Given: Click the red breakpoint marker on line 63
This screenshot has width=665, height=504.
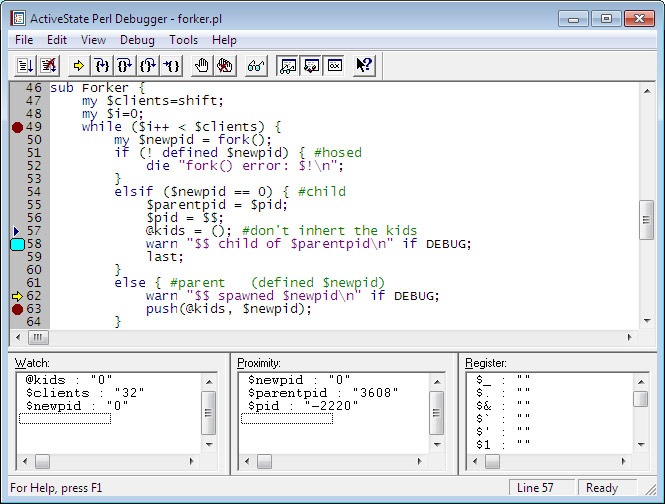Looking at the screenshot, I should [17, 309].
